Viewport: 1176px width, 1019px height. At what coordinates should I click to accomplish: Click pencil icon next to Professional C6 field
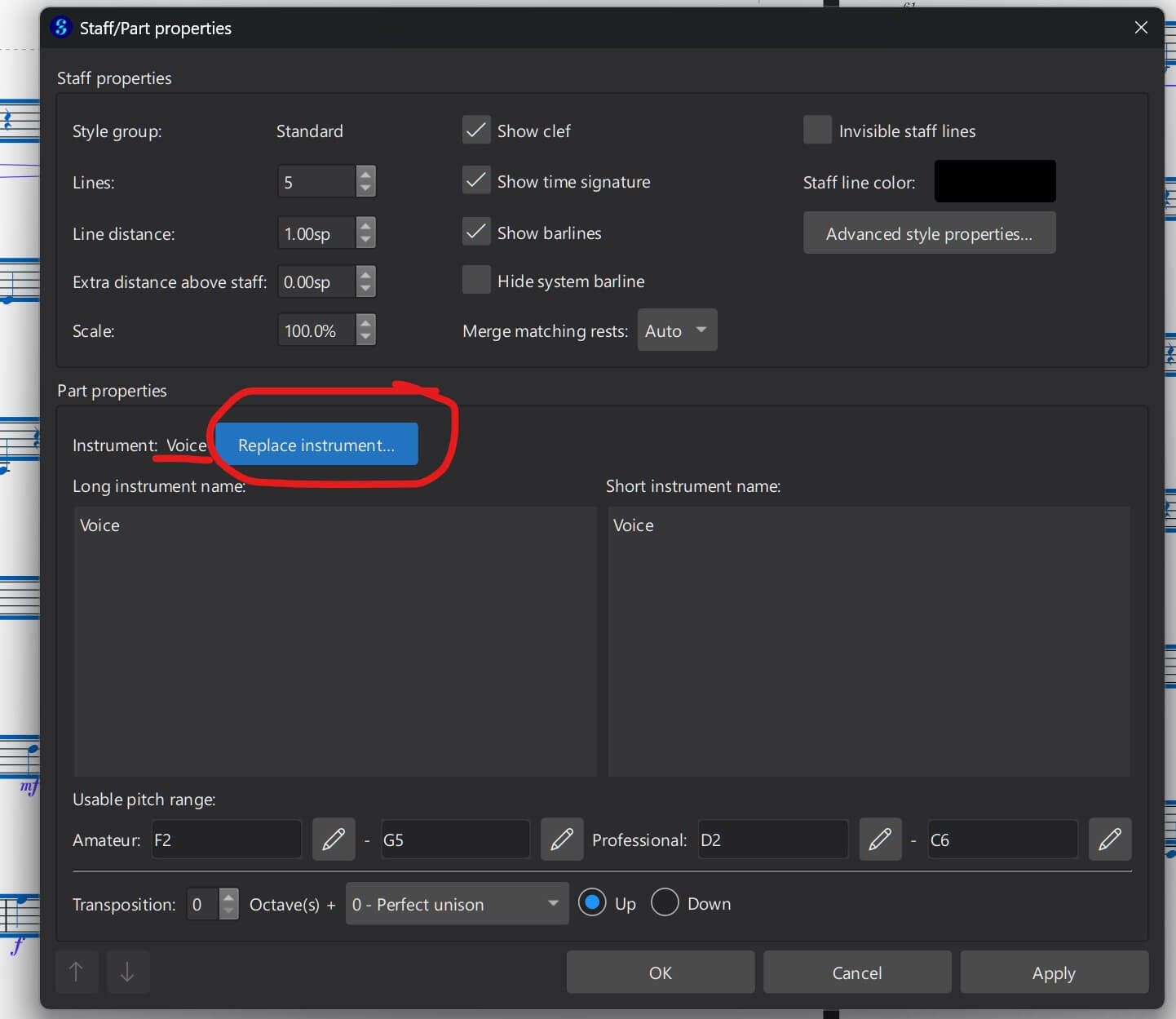[x=1110, y=840]
